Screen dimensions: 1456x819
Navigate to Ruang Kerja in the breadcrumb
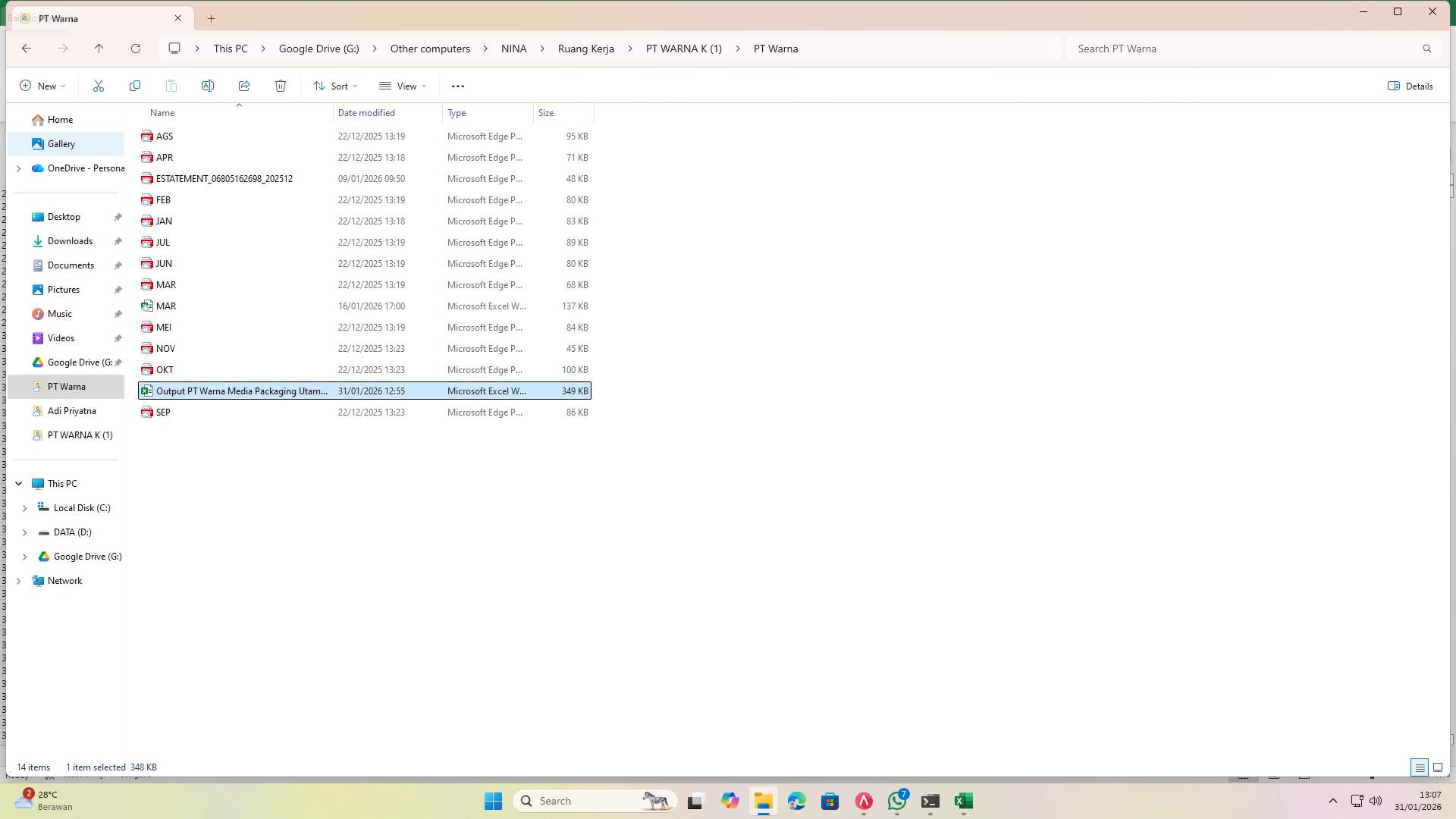coord(585,48)
